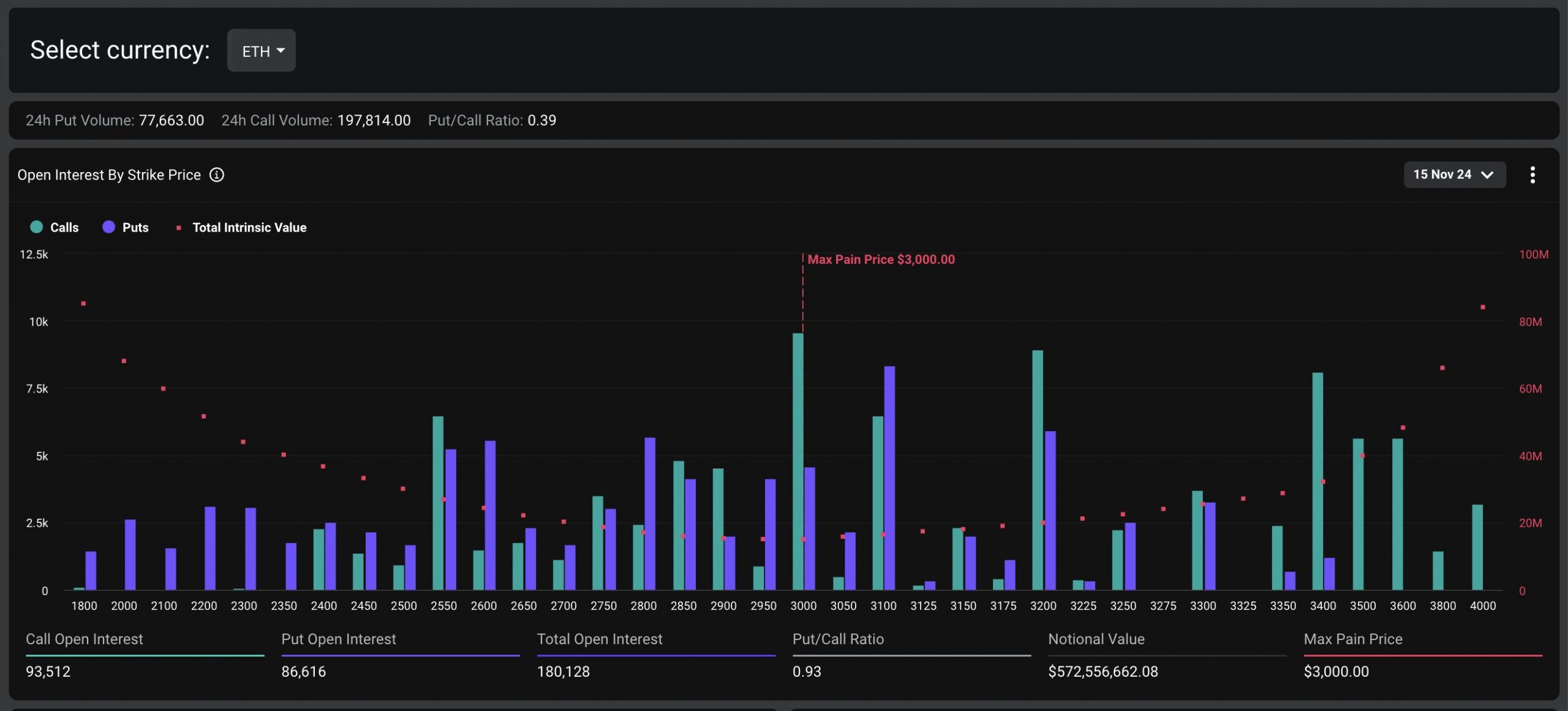Toggle the Calls legend series
This screenshot has width=1568, height=711.
point(55,227)
